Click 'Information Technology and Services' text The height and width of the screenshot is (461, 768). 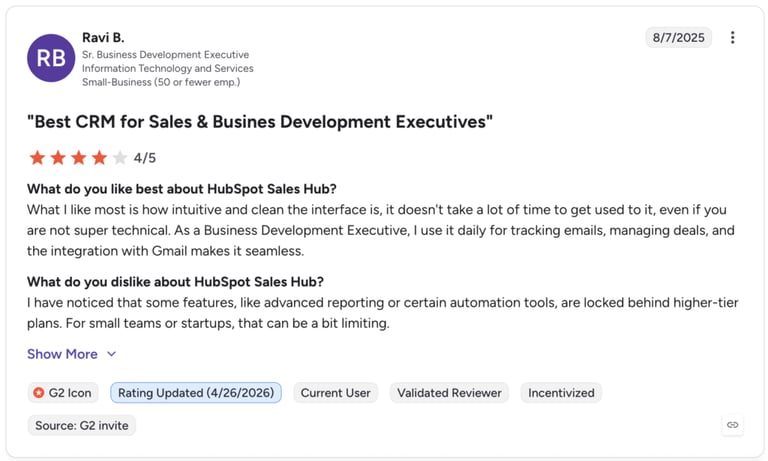coord(168,68)
